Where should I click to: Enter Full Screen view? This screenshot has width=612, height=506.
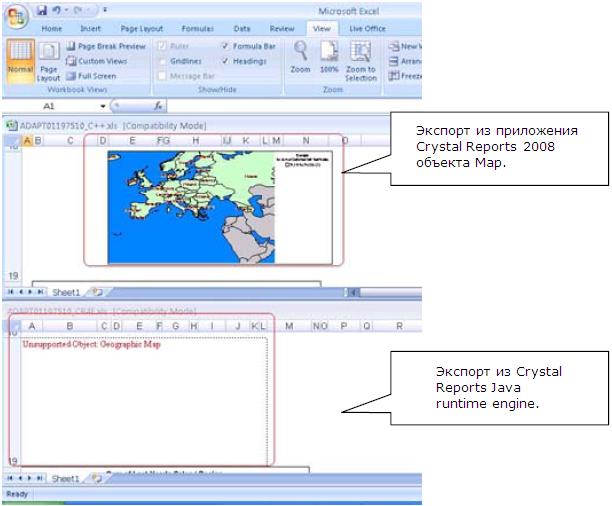pyautogui.click(x=91, y=76)
